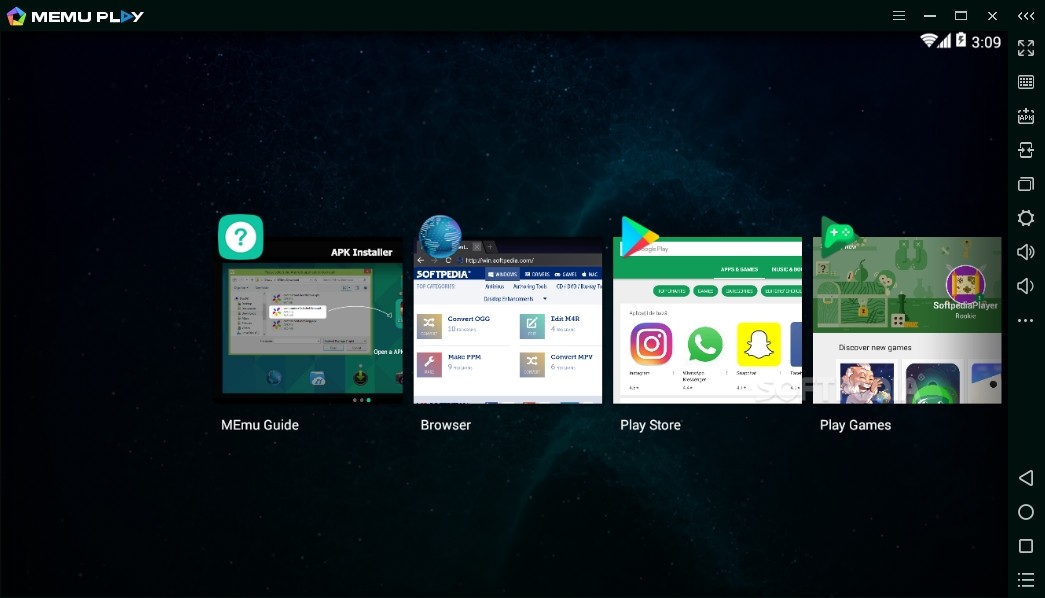Tap the Android back triangle button

[1026, 477]
